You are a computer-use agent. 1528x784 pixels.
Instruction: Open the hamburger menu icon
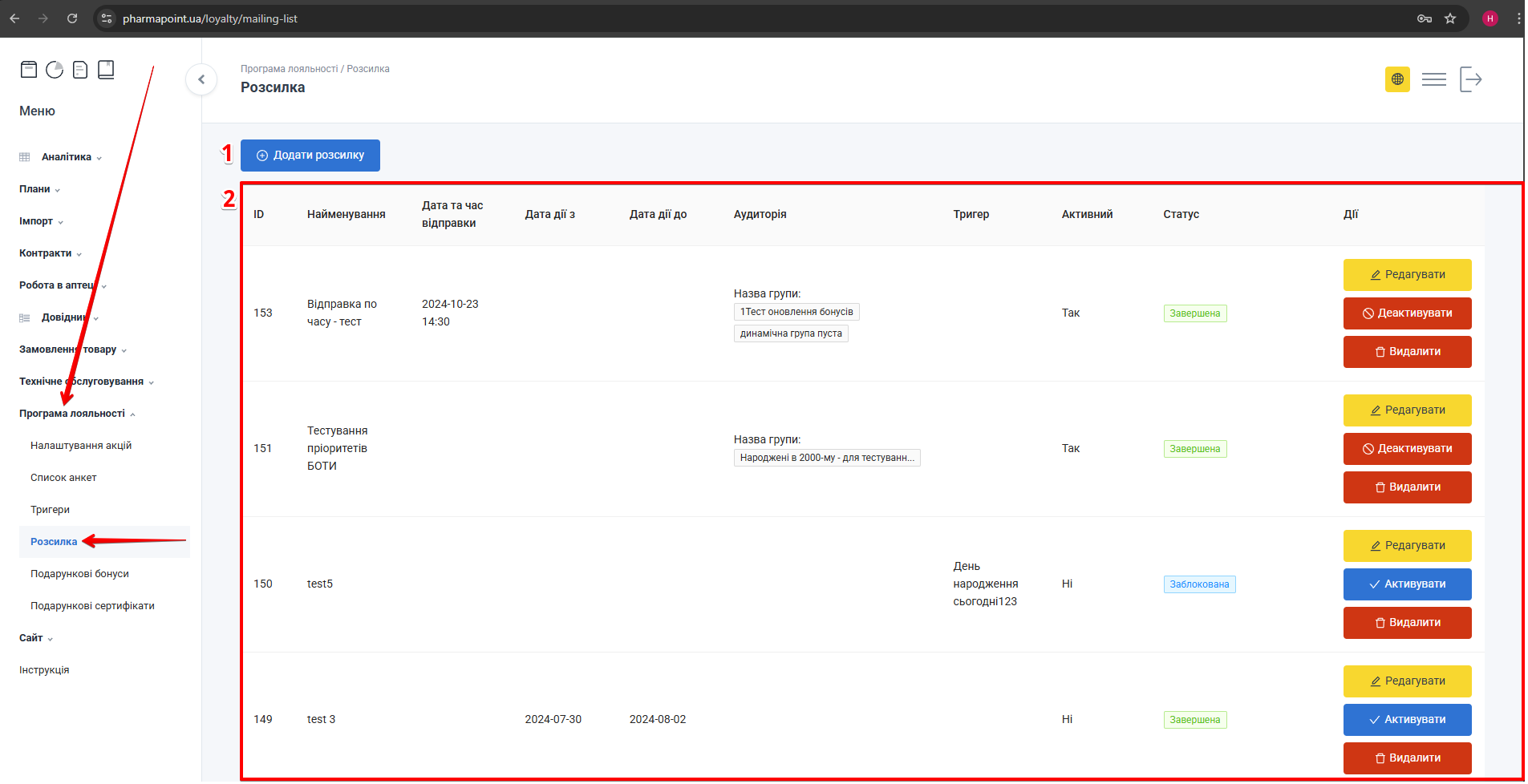pyautogui.click(x=1433, y=79)
